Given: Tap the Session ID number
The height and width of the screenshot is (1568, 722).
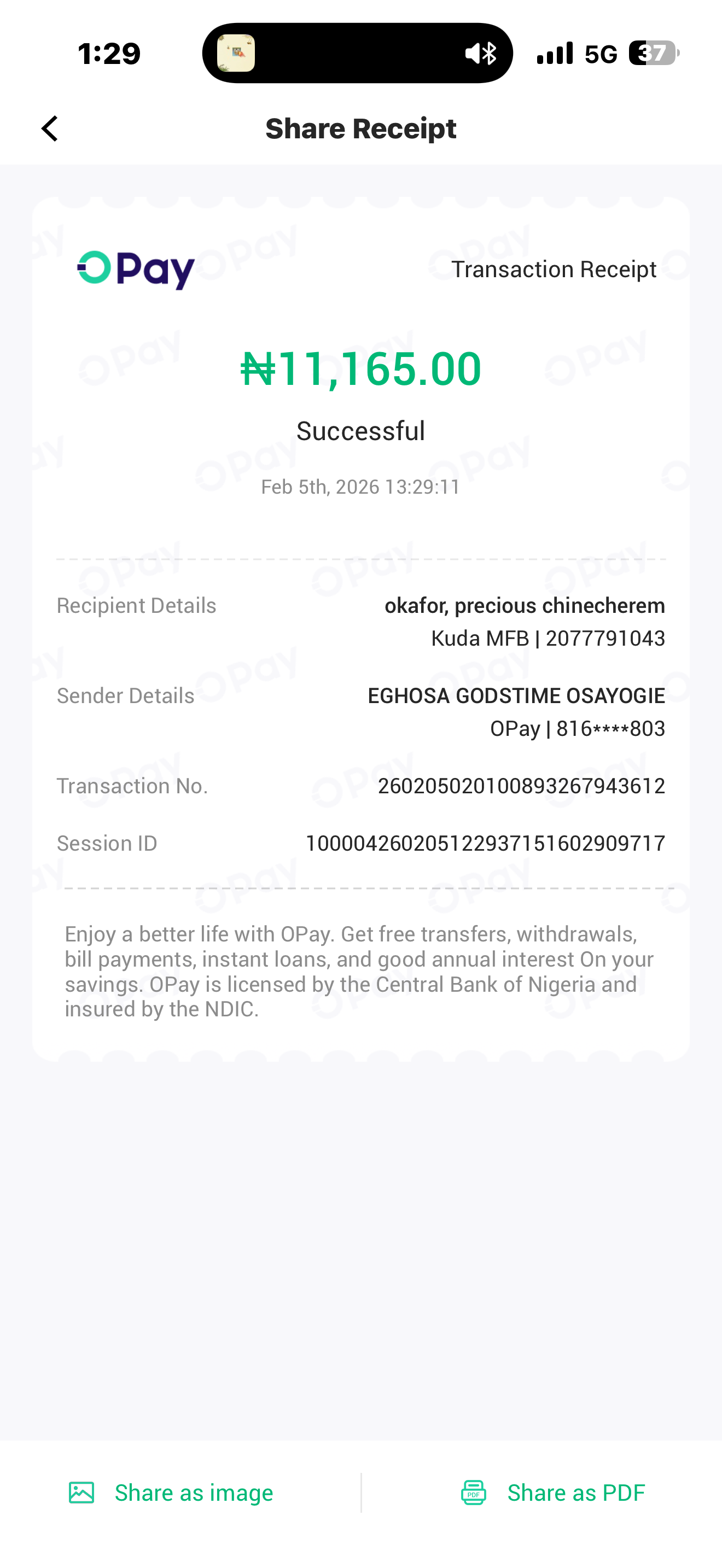Looking at the screenshot, I should click(485, 843).
